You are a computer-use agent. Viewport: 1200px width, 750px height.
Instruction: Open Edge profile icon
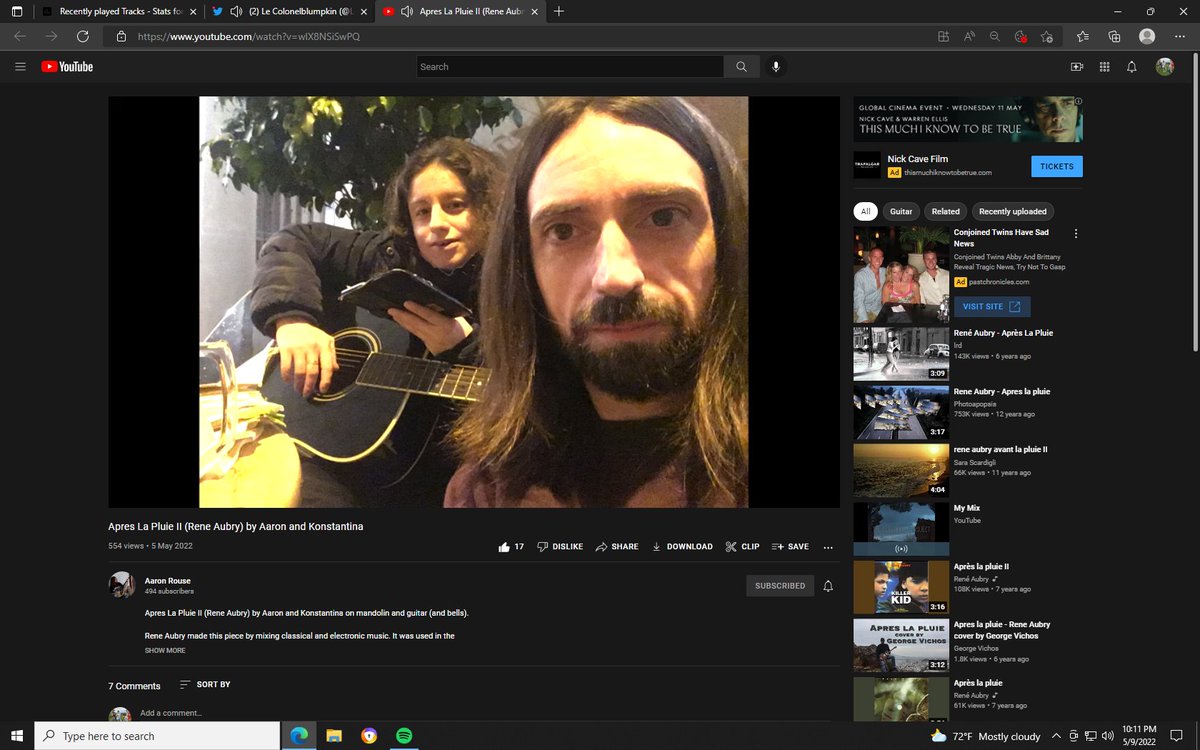pos(1147,36)
